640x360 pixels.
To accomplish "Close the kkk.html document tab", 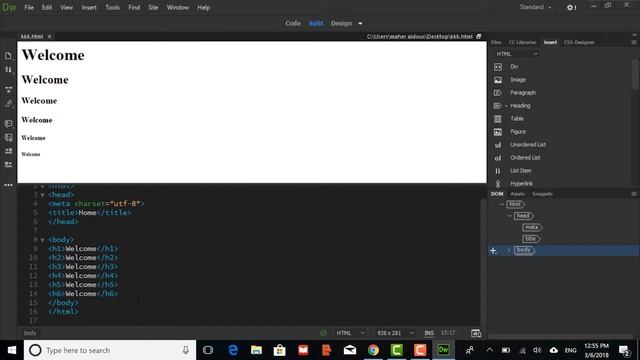I will tap(49, 36).
